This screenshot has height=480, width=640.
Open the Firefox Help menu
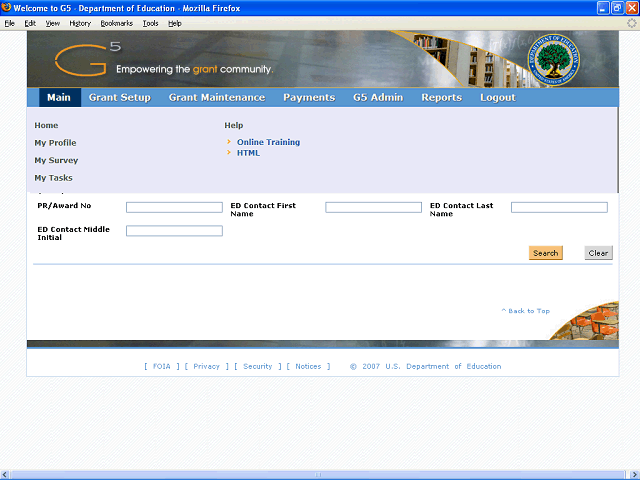[175, 23]
